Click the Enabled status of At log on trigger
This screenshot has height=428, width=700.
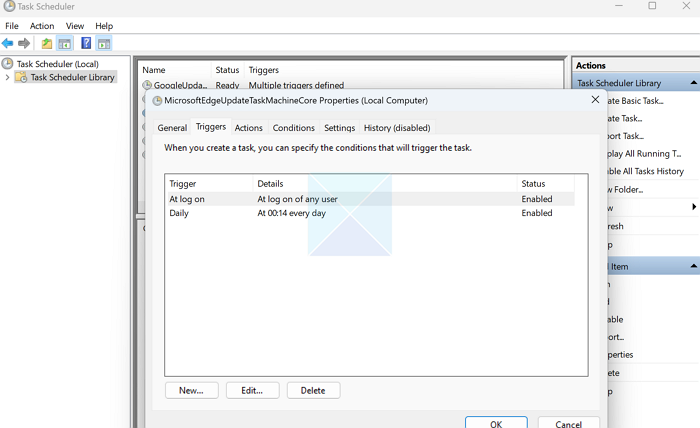click(x=537, y=199)
